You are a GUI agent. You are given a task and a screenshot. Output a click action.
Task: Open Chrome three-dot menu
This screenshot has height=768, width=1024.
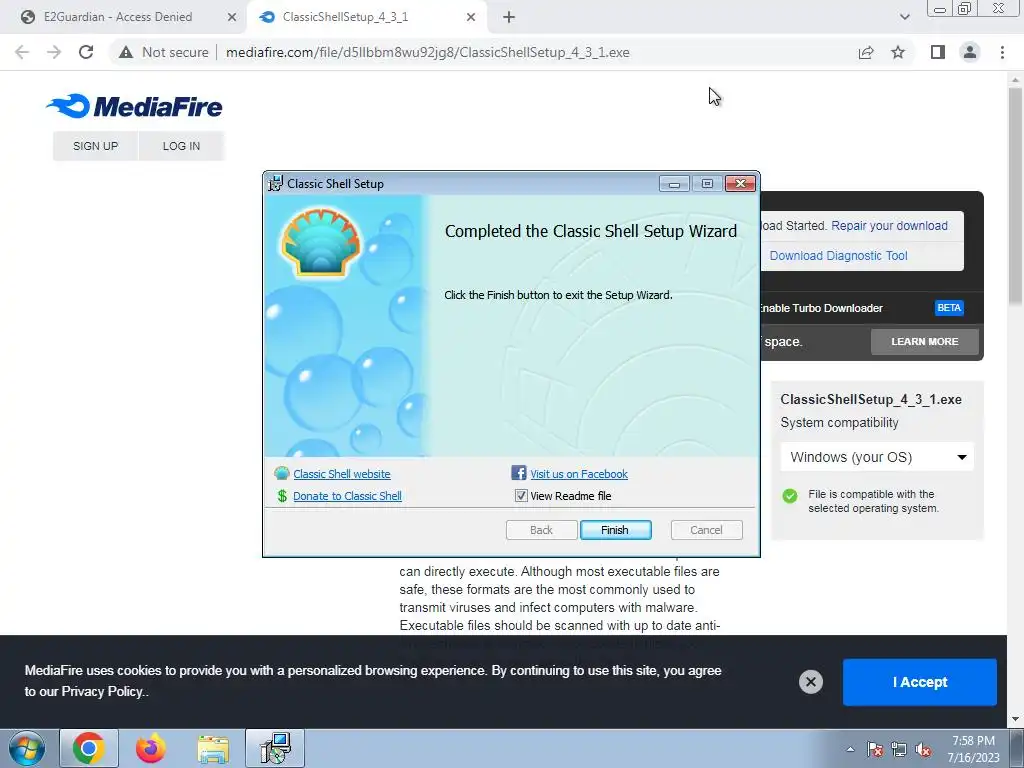coord(1002,52)
